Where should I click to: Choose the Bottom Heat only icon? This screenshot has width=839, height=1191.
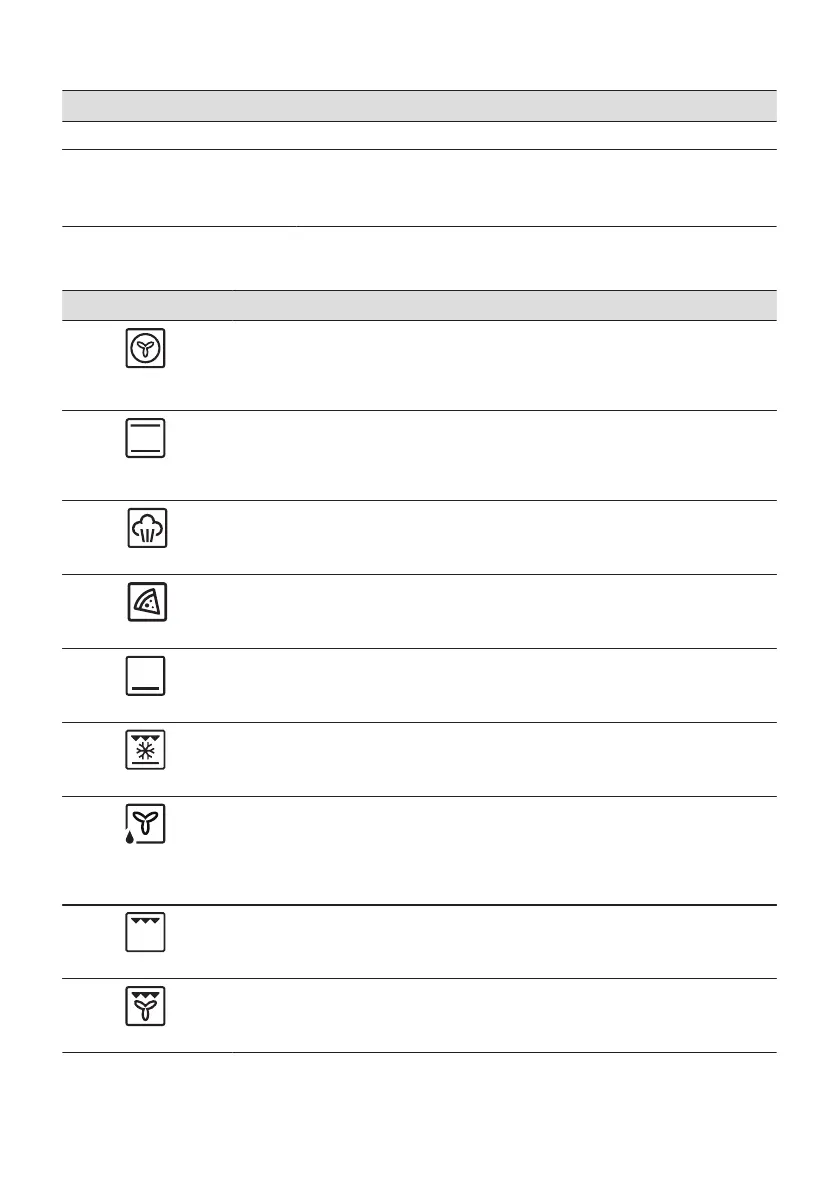146,676
